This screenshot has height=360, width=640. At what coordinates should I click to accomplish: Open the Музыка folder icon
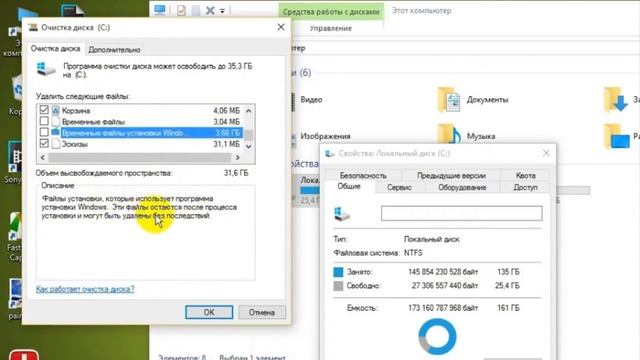(x=449, y=136)
